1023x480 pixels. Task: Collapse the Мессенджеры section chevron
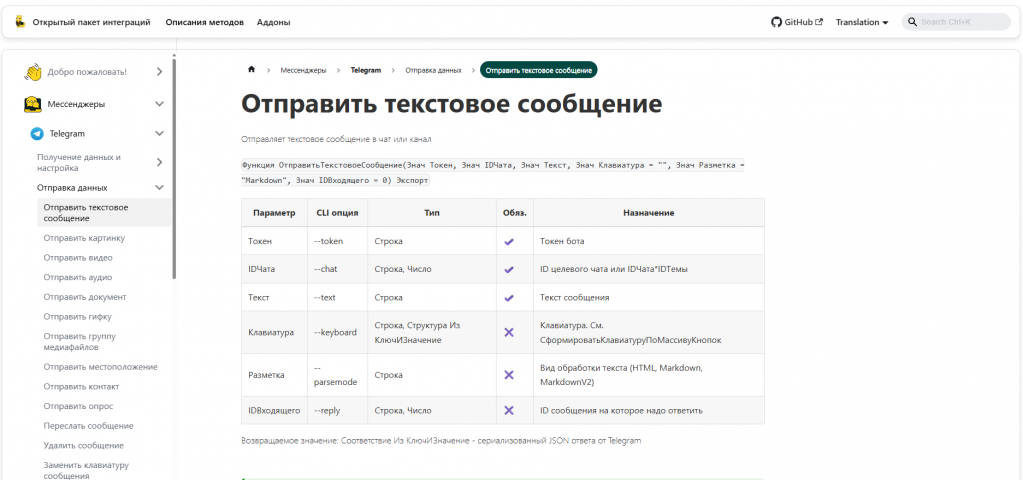click(x=159, y=104)
